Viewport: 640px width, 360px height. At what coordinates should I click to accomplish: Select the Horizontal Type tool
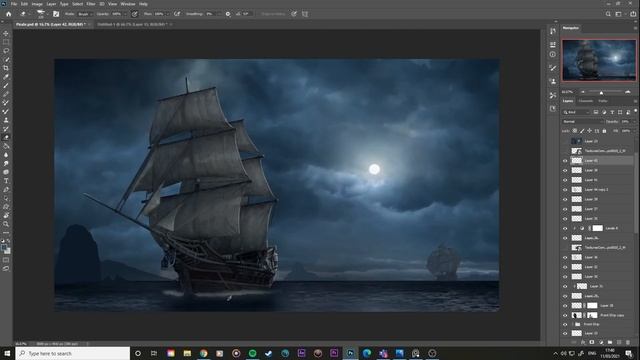pyautogui.click(x=6, y=181)
